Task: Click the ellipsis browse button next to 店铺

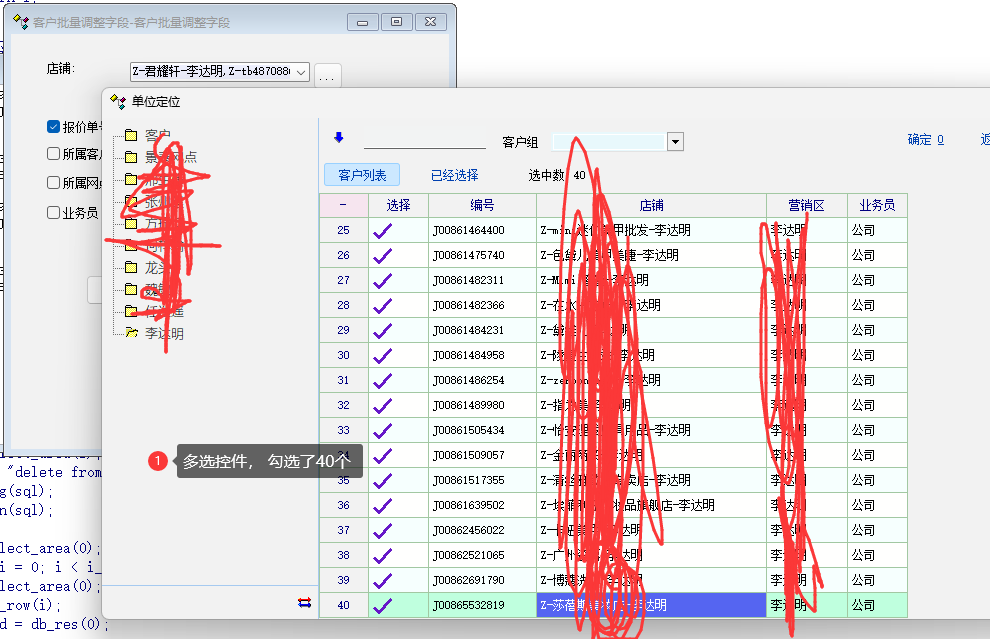Action: (x=328, y=74)
